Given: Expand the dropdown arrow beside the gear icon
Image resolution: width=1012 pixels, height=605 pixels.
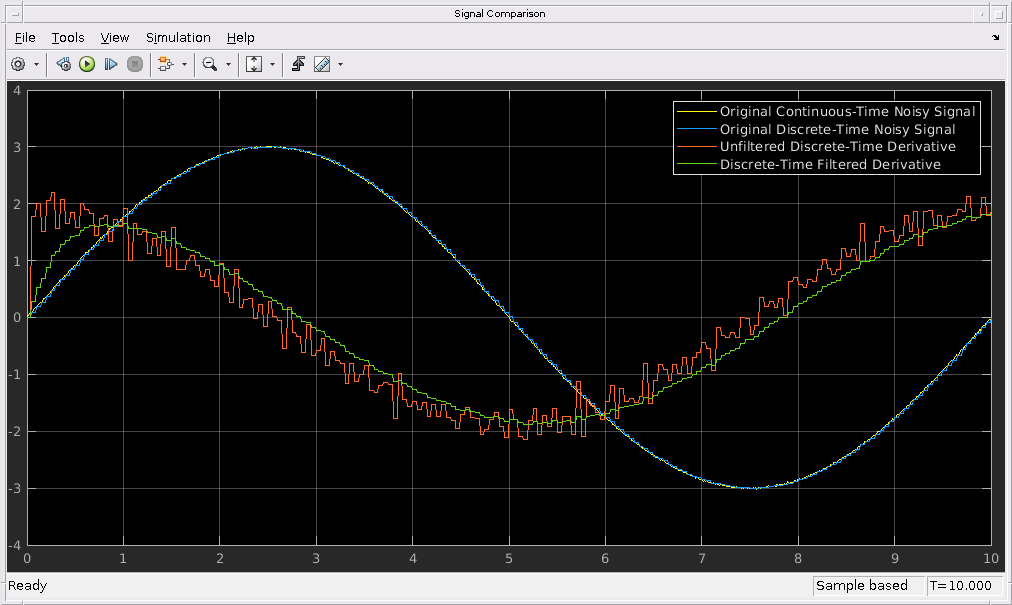Looking at the screenshot, I should tap(37, 64).
